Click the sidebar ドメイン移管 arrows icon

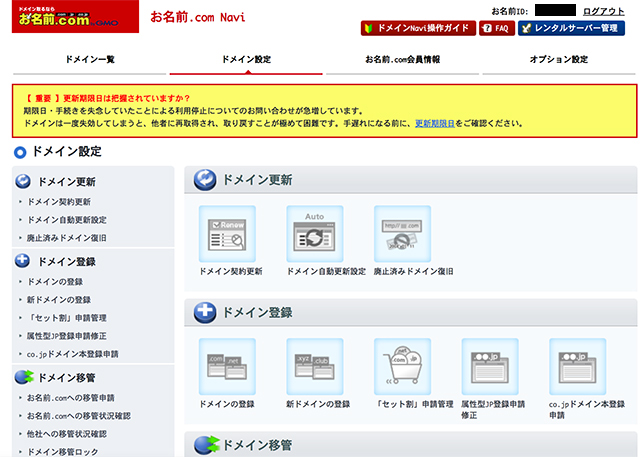(x=24, y=377)
